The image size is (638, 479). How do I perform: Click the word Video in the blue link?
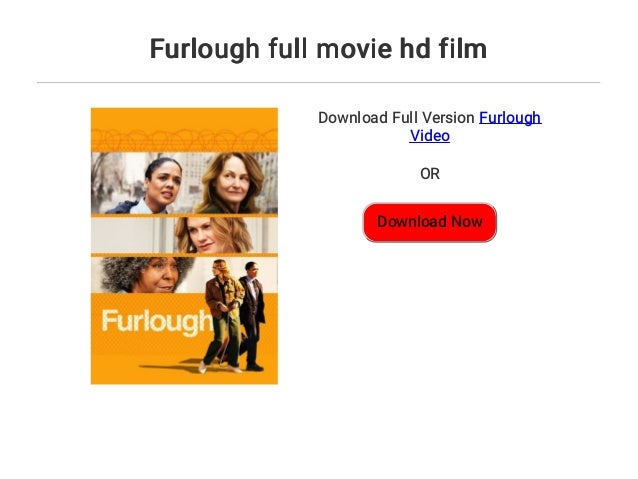429,136
